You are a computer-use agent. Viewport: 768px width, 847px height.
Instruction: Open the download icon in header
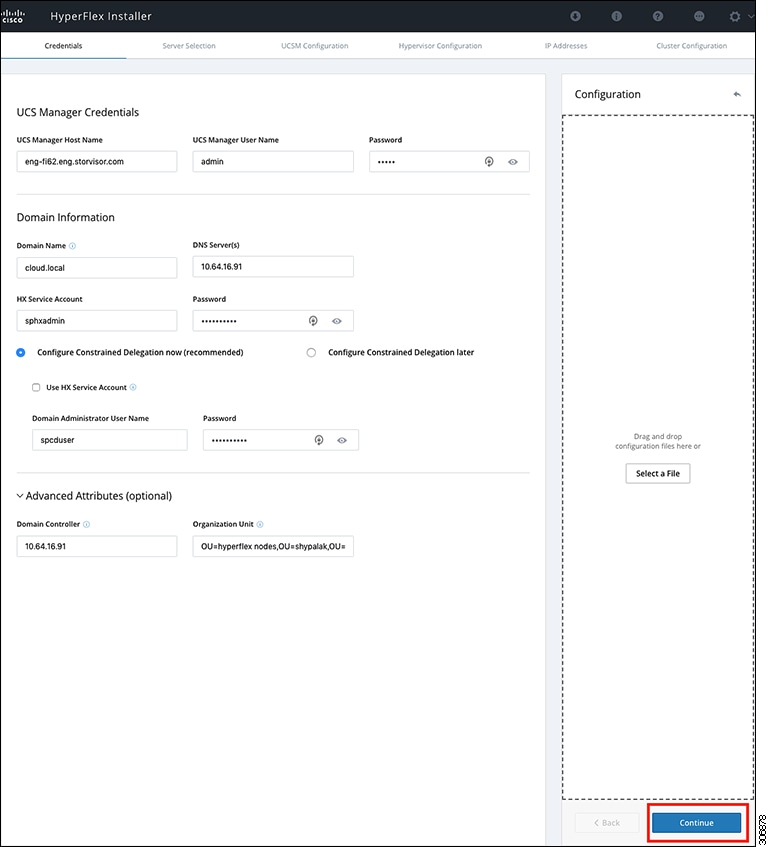[x=575, y=16]
